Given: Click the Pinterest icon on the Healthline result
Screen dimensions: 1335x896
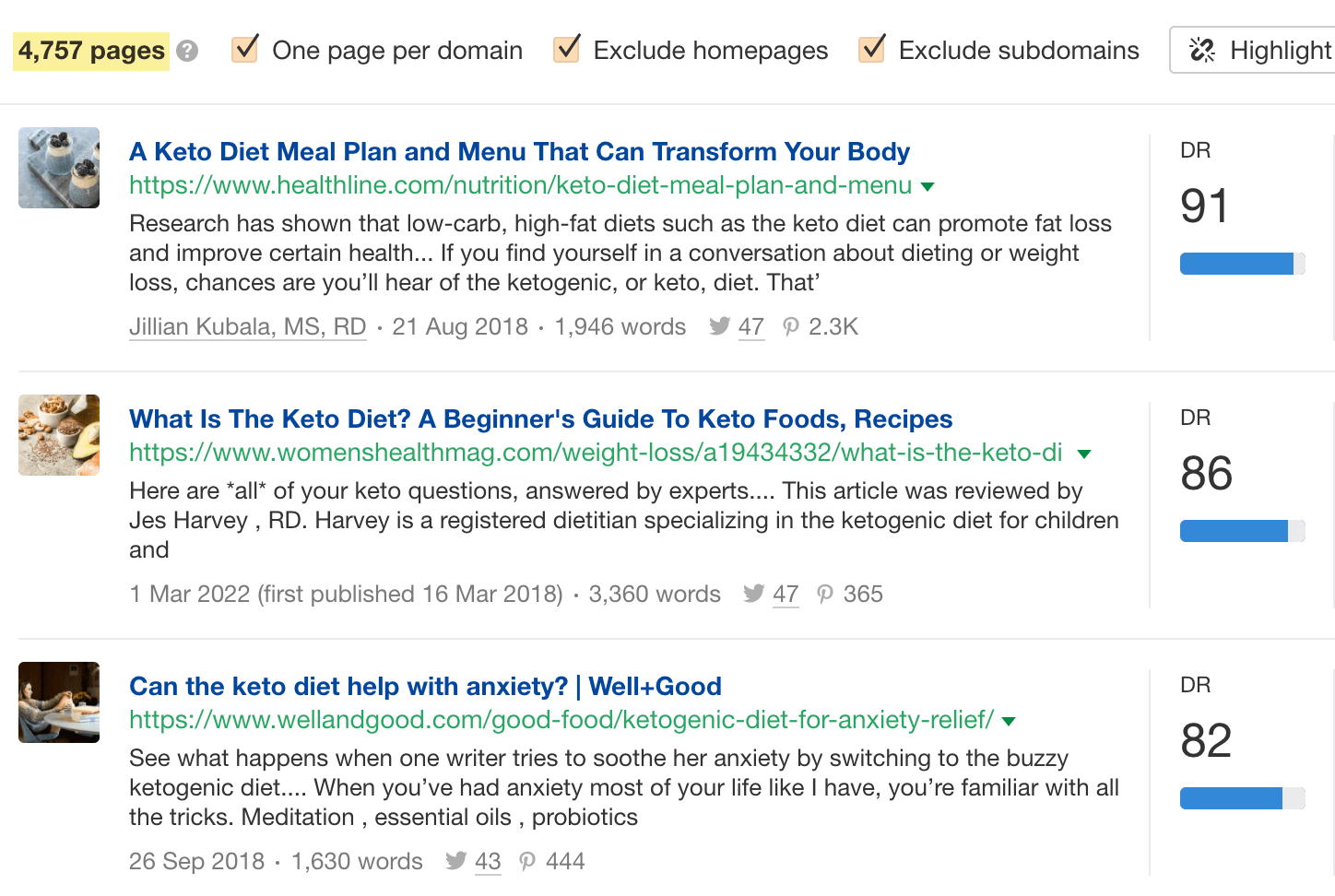Looking at the screenshot, I should pos(791,327).
